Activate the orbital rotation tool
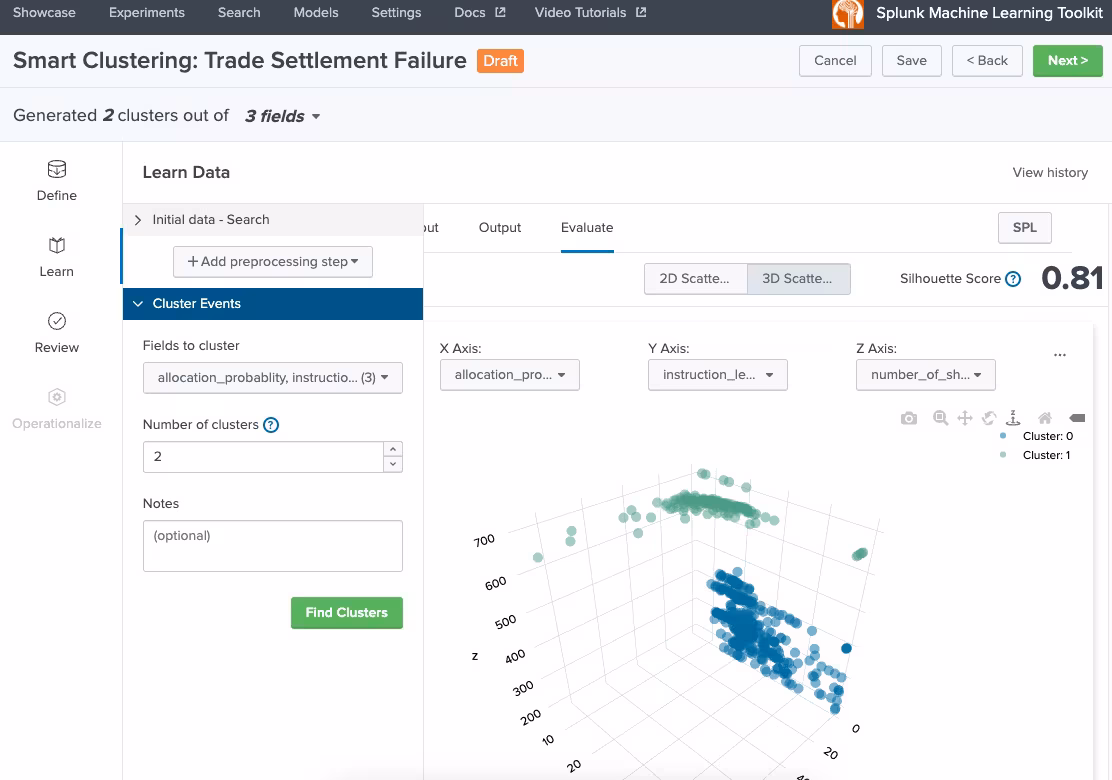Image resolution: width=1112 pixels, height=780 pixels. coord(989,418)
